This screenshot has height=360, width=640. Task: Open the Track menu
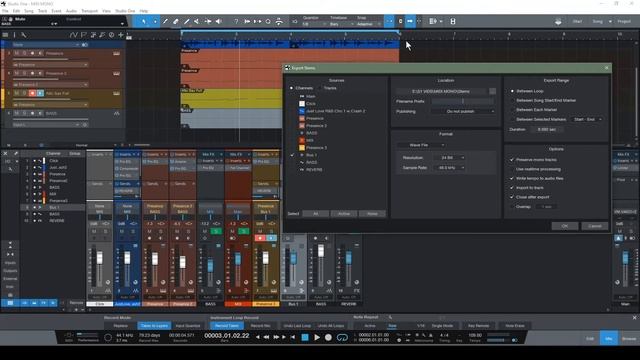coord(42,11)
